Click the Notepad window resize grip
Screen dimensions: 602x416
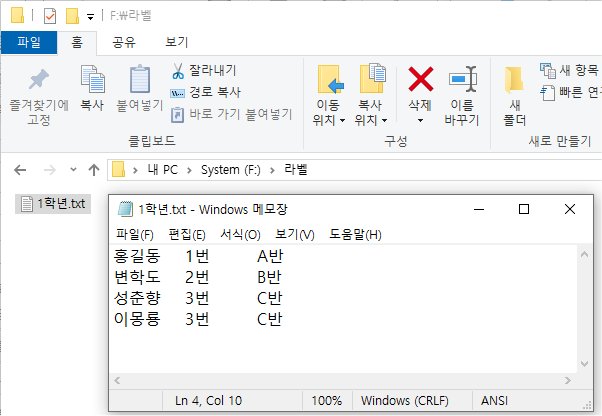(x=587, y=406)
